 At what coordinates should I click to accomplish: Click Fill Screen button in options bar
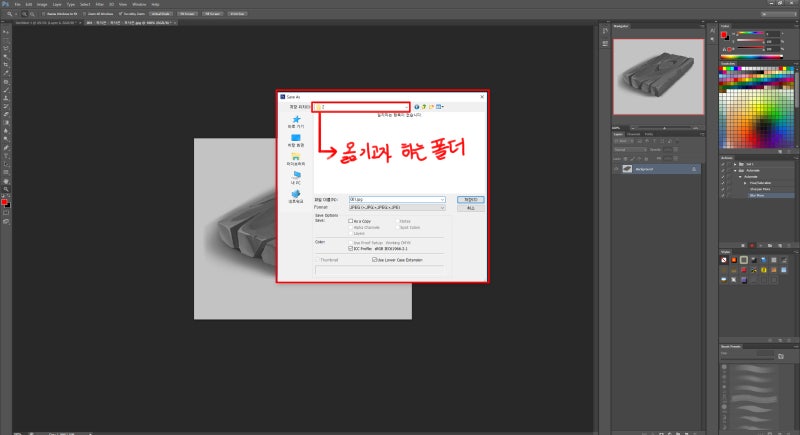point(213,14)
